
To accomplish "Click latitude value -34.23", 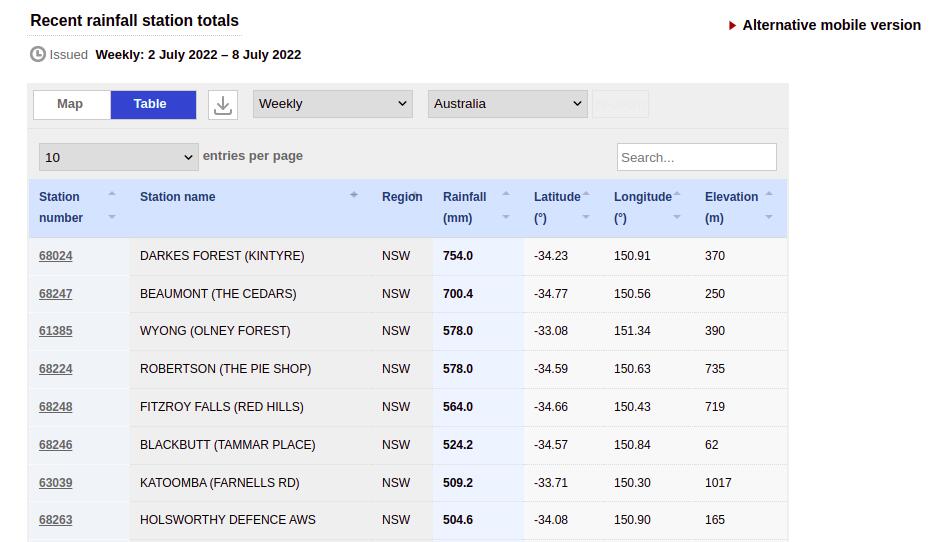I will click(551, 256).
